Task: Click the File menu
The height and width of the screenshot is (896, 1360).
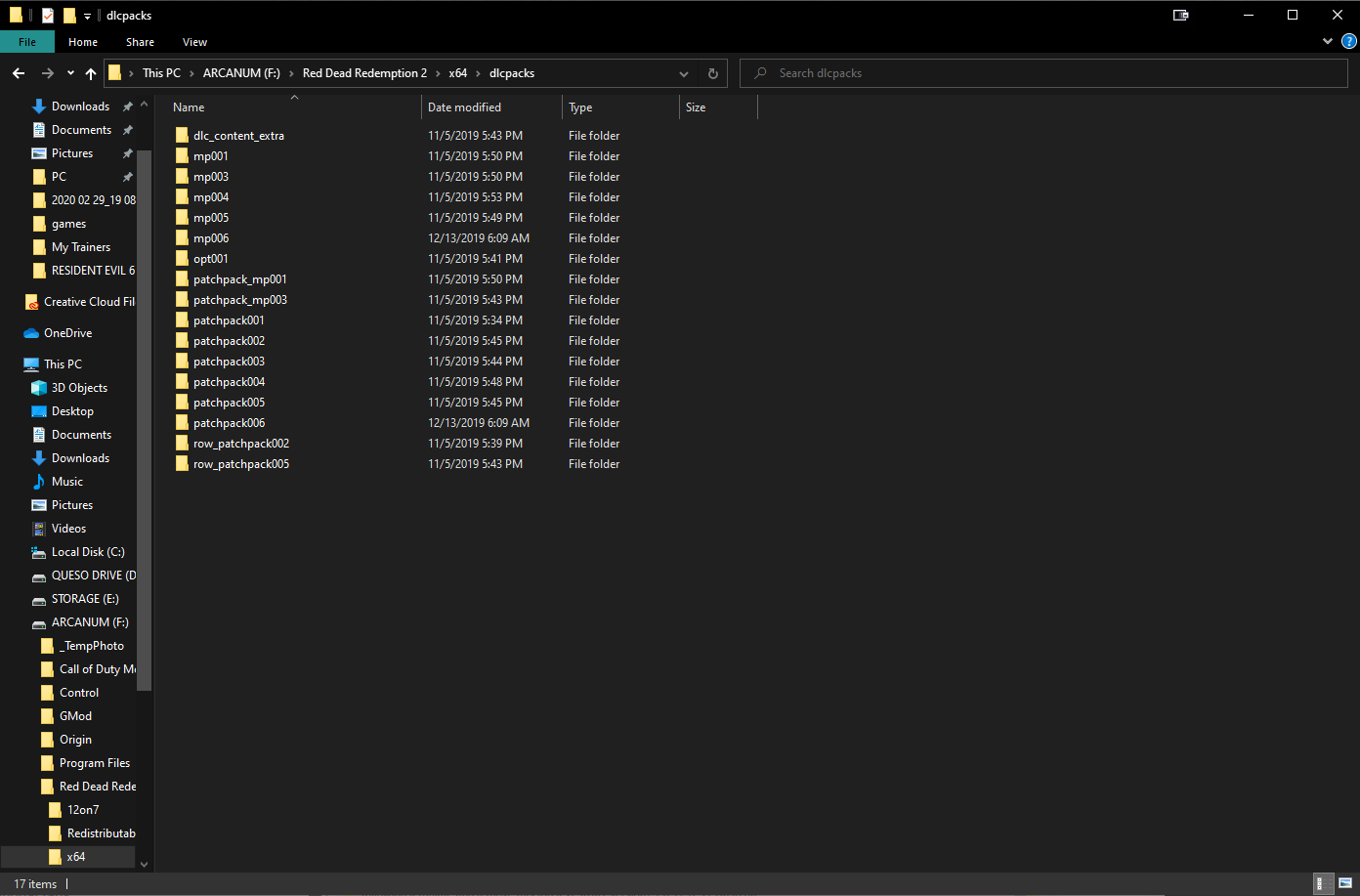Action: pos(27,42)
